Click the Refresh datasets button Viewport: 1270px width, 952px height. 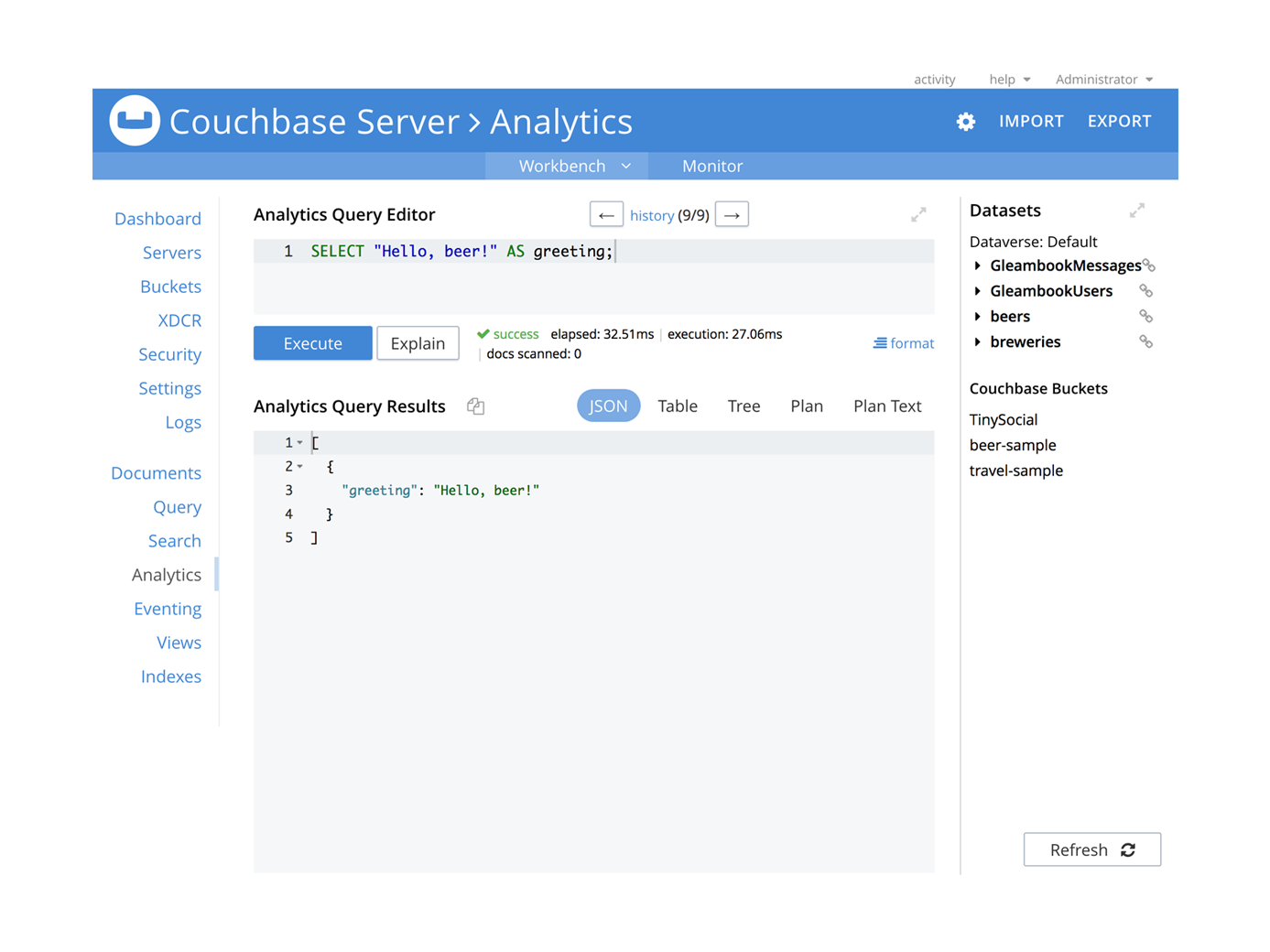click(1092, 849)
